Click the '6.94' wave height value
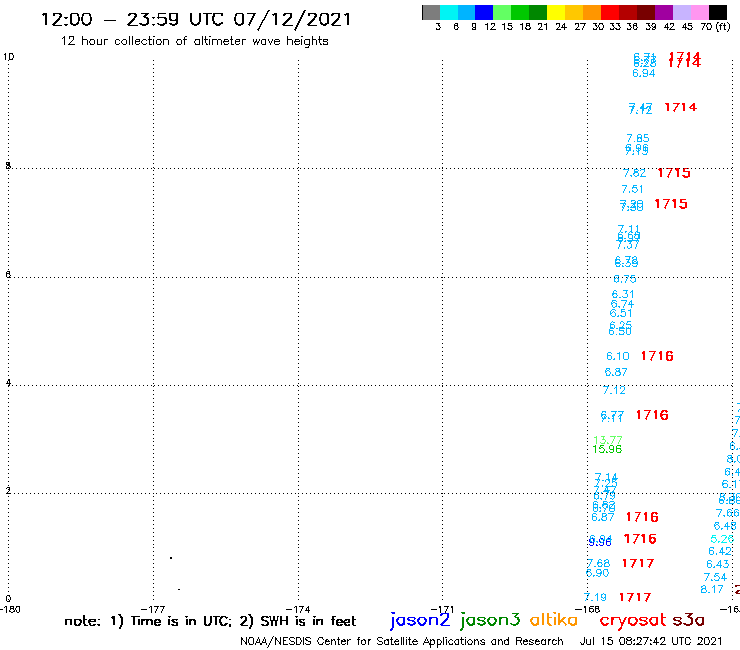This screenshot has width=740, height=650. click(x=644, y=73)
